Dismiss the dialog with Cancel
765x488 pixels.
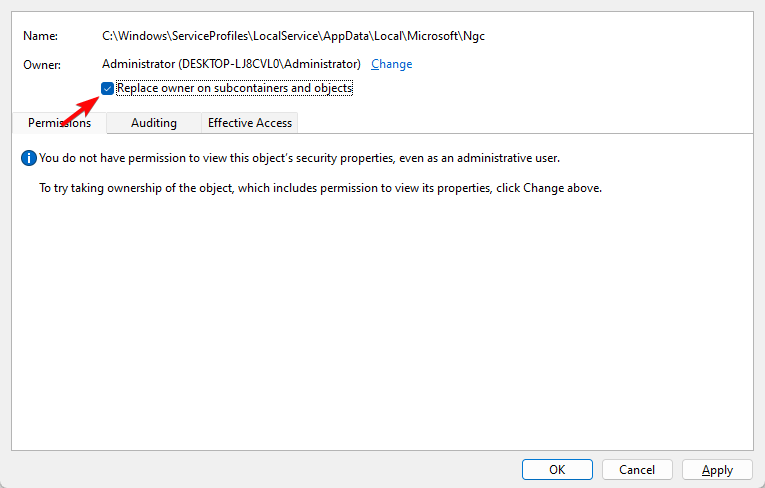point(637,469)
